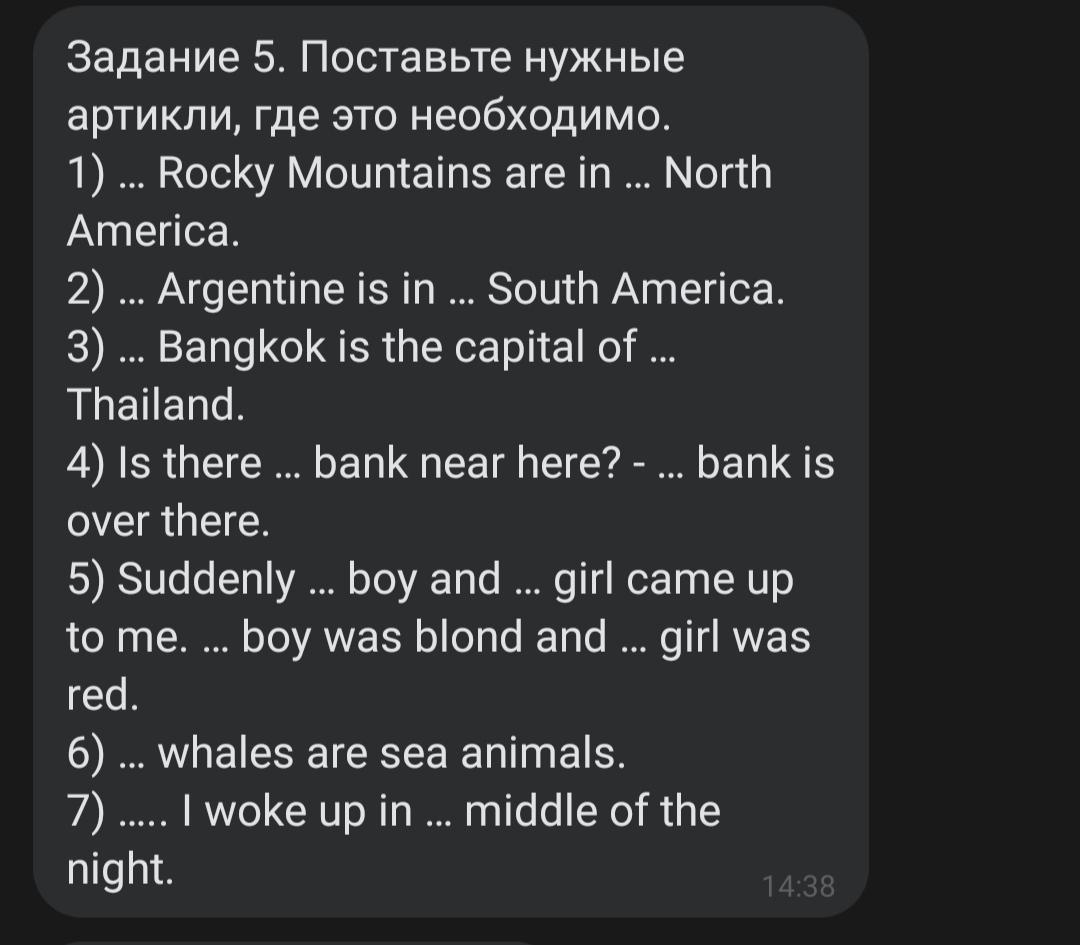The width and height of the screenshot is (1080, 945).
Task: Click the word 'red.' in sentence 5
Action: coord(102,696)
